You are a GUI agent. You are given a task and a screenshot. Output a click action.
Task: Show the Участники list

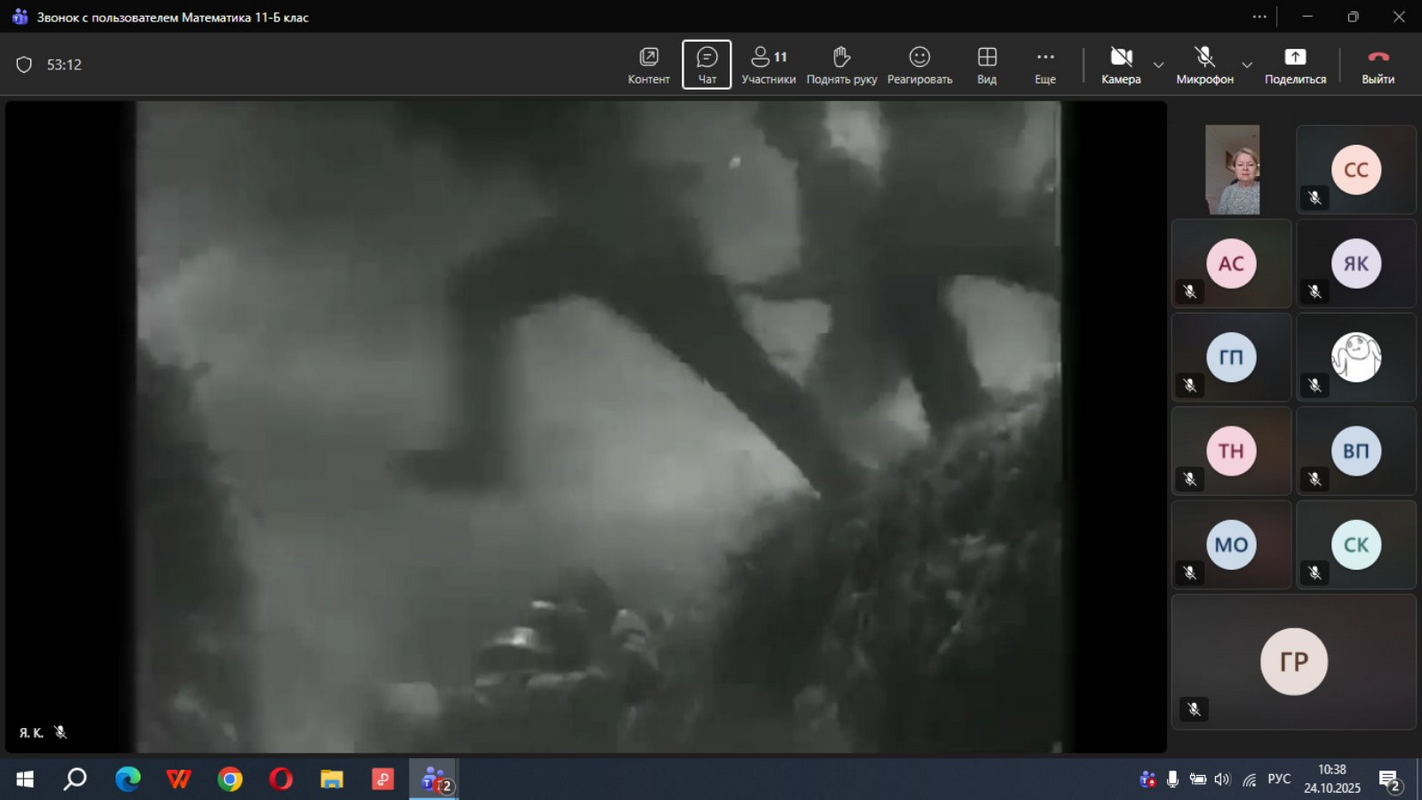point(768,65)
